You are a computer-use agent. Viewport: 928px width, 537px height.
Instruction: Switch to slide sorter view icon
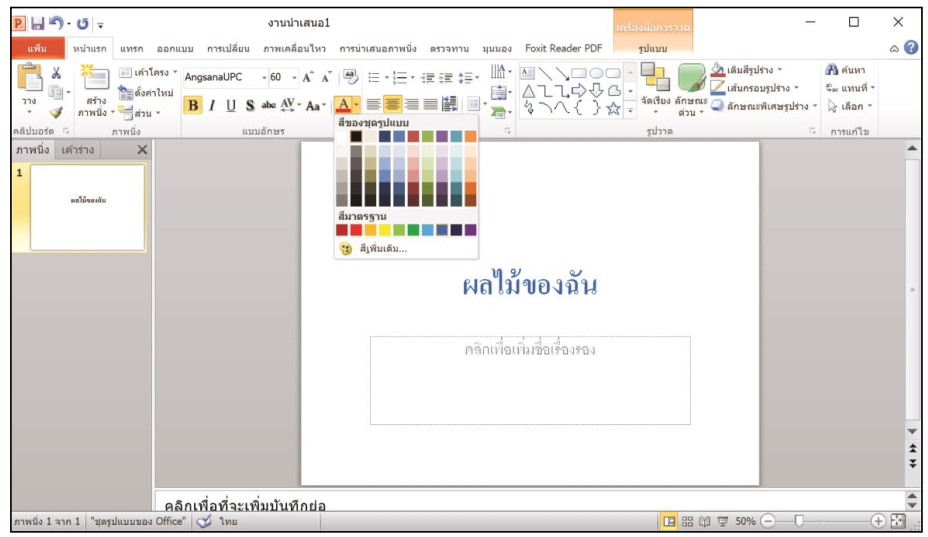pos(687,521)
